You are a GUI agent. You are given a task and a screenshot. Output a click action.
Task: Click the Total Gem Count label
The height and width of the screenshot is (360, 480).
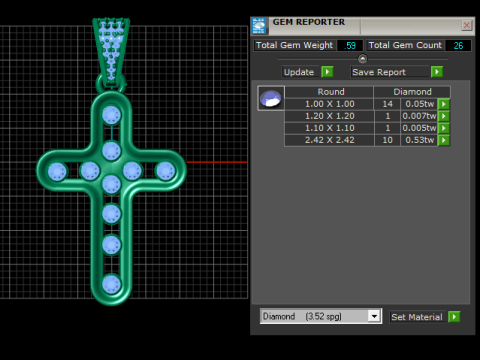[405, 45]
